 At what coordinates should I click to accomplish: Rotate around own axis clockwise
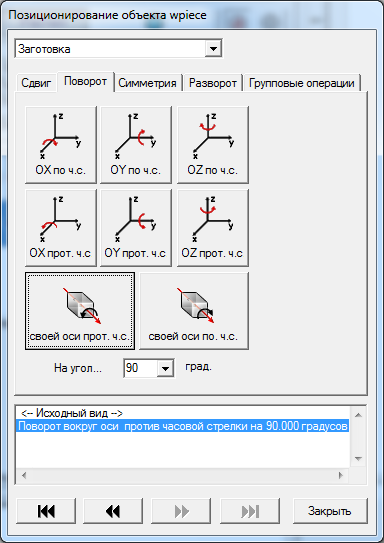(194, 311)
